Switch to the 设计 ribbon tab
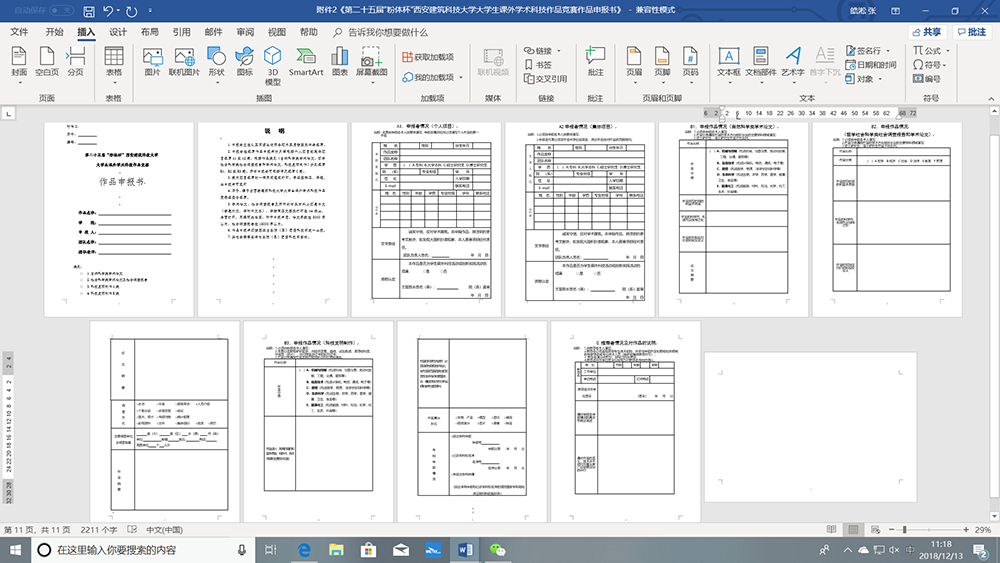The width and height of the screenshot is (1000, 563). tap(118, 32)
